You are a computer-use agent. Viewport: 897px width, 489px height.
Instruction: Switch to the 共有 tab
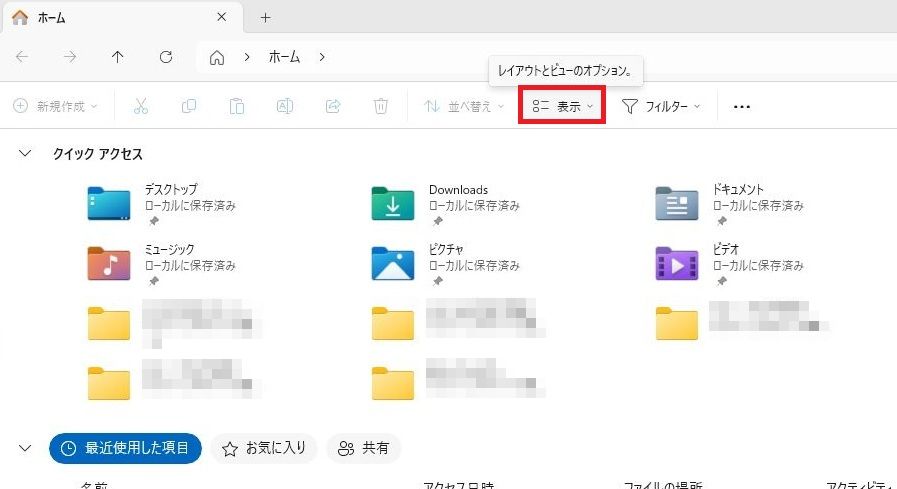[364, 448]
